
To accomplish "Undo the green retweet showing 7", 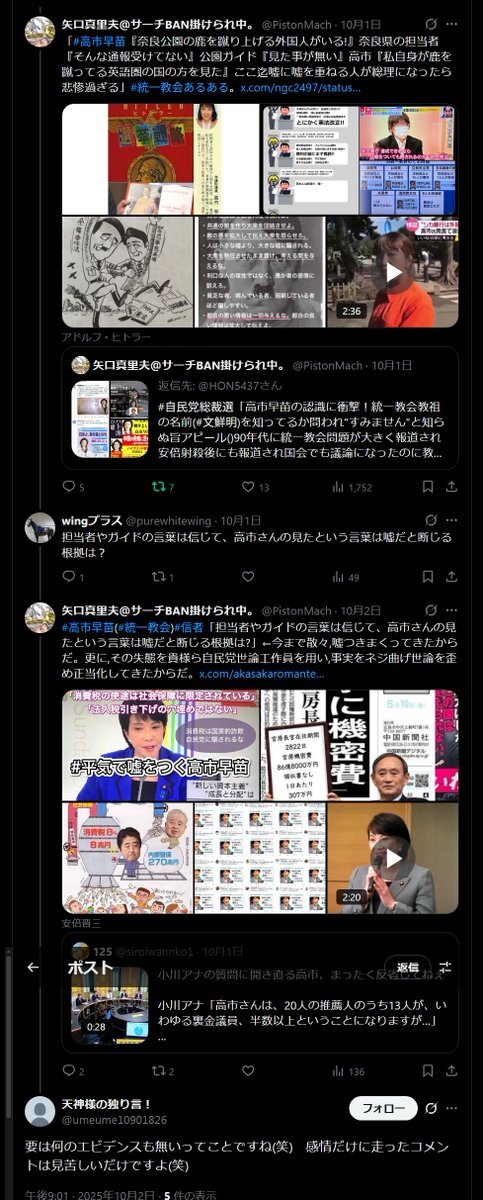I will click(163, 487).
